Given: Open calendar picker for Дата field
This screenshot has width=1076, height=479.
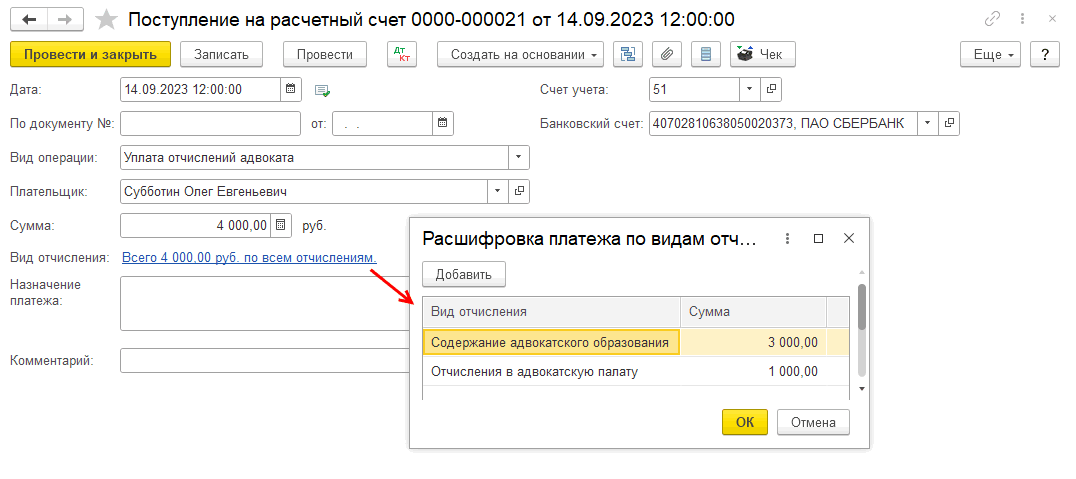Looking at the screenshot, I should point(290,89).
